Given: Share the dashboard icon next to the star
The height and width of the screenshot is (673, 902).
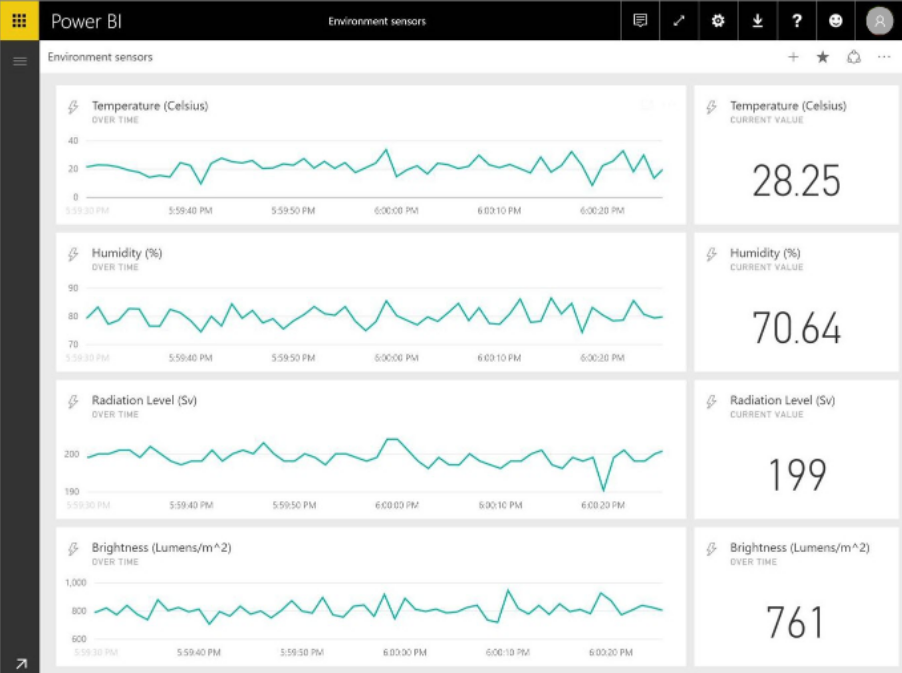Looking at the screenshot, I should pyautogui.click(x=854, y=57).
